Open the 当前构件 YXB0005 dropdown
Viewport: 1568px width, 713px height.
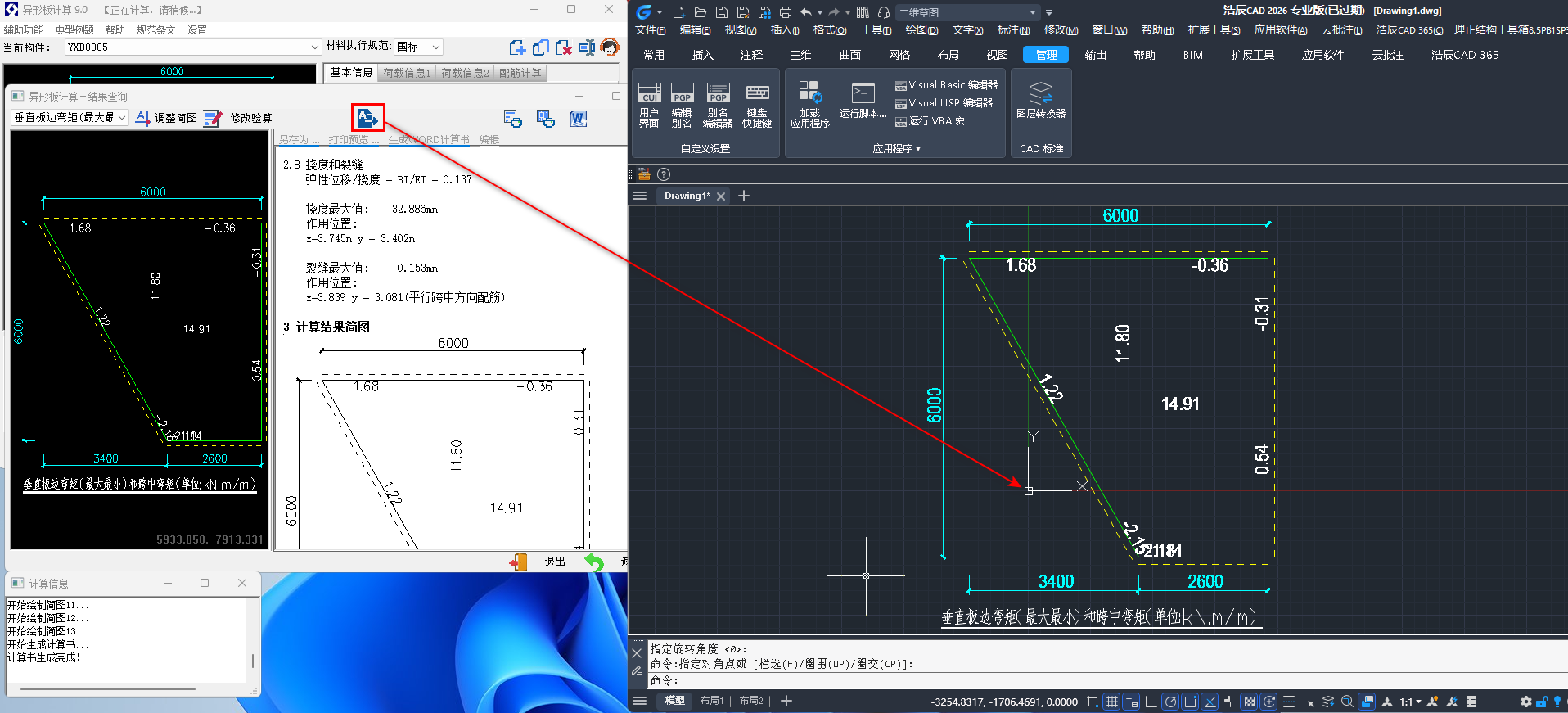point(314,47)
